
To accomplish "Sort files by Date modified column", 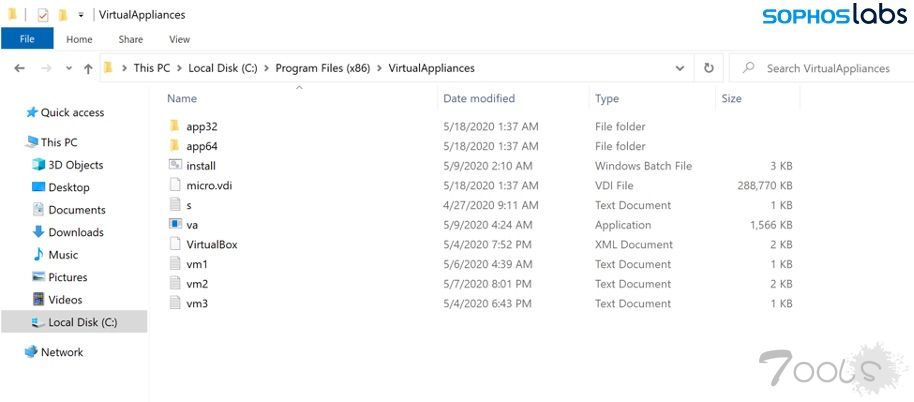I will 479,99.
